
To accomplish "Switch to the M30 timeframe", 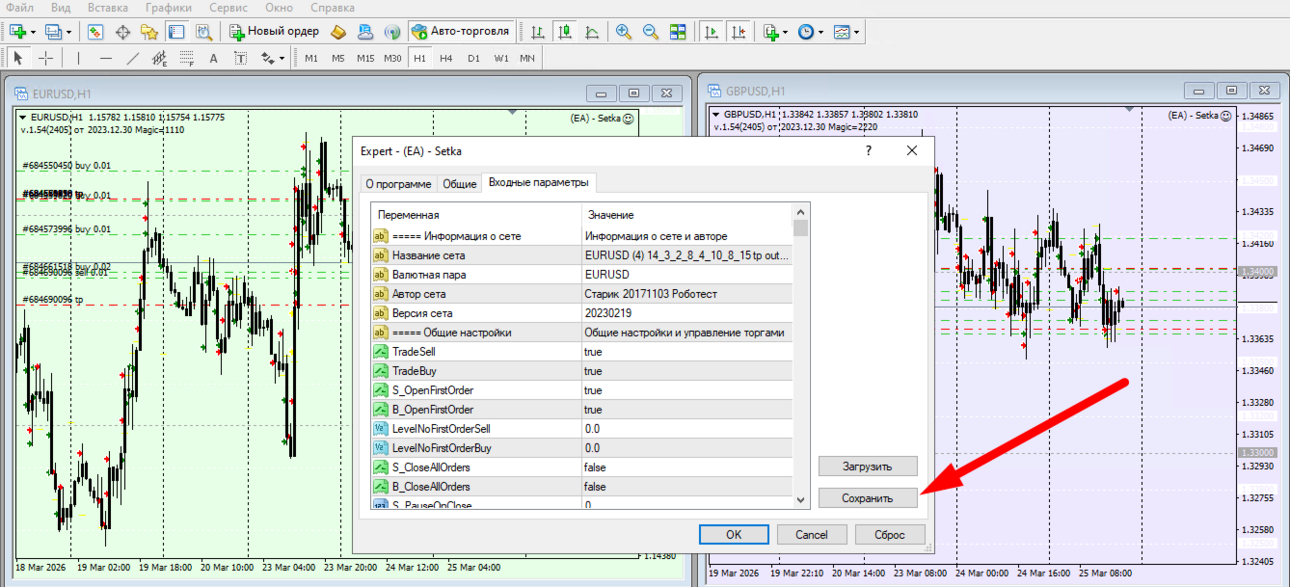I will coord(392,58).
